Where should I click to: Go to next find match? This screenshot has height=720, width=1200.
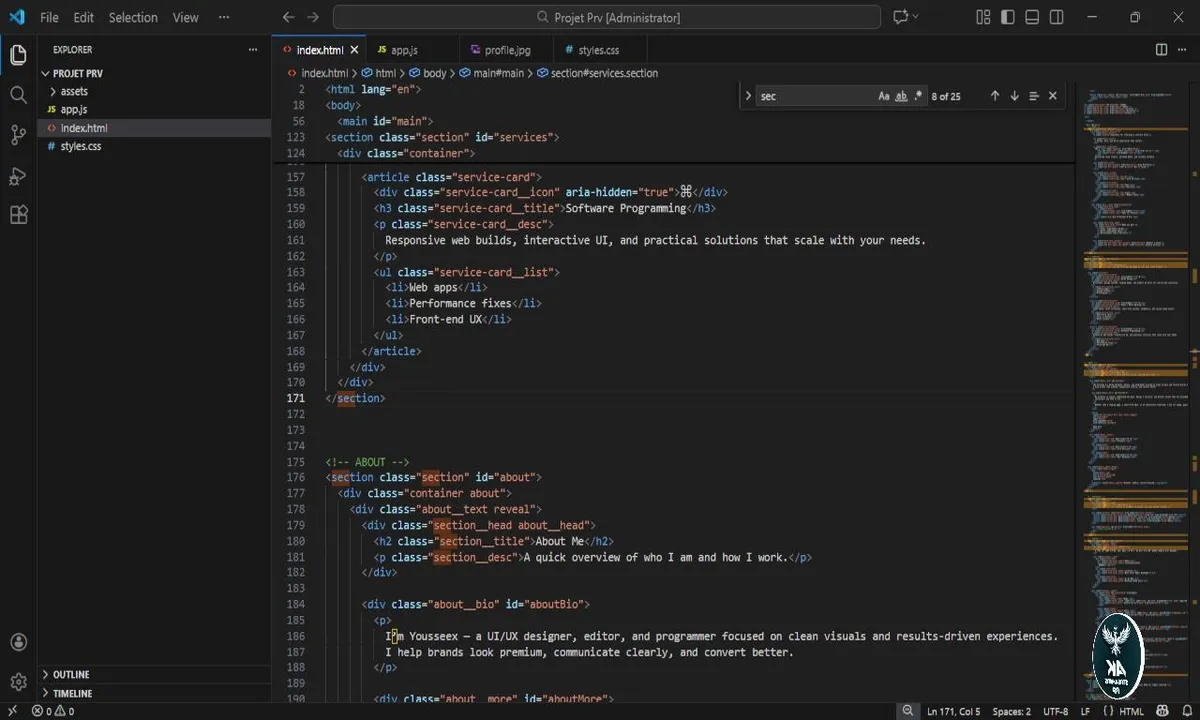click(x=1014, y=96)
